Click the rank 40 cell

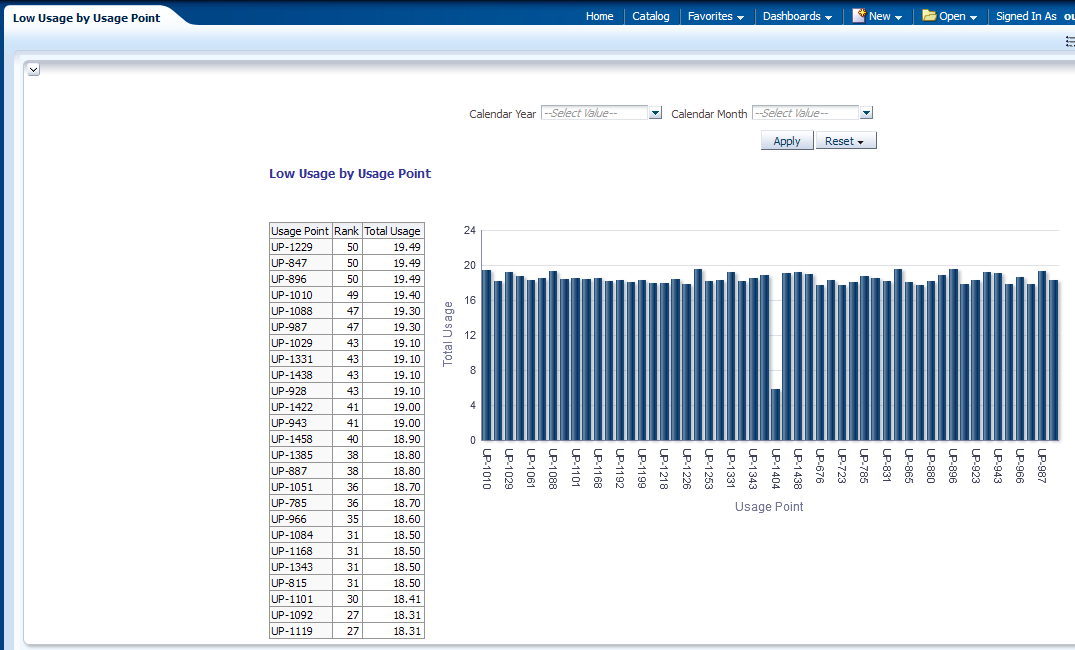tap(347, 439)
